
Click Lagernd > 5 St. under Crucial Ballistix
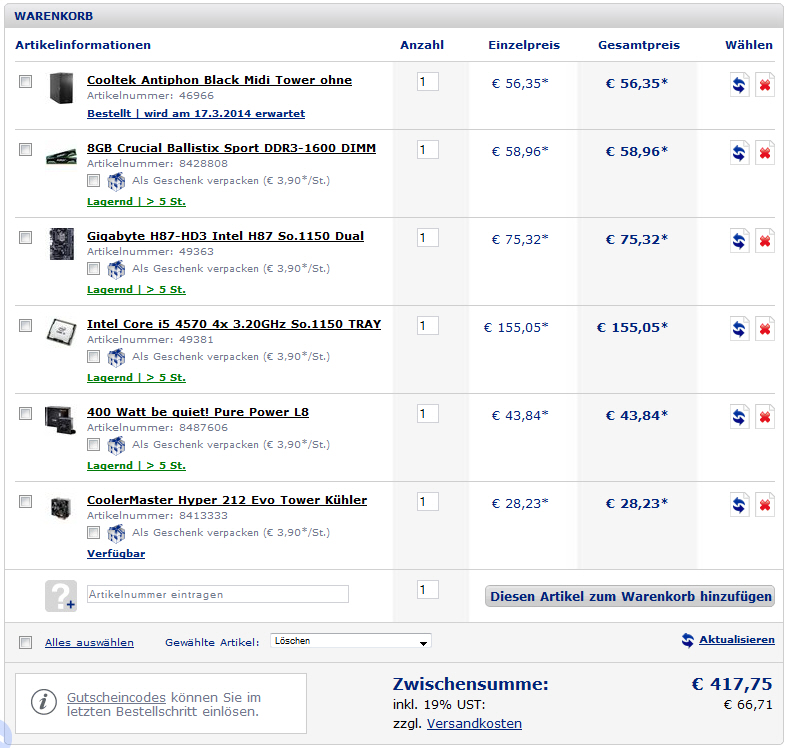[136, 202]
